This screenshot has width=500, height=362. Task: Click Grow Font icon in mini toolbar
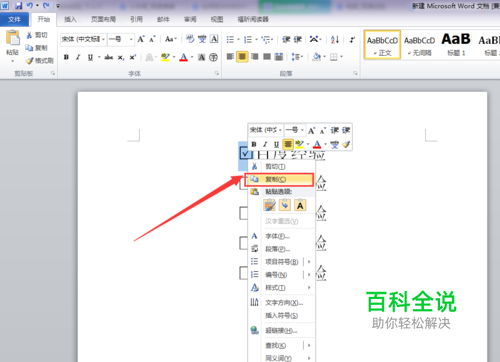coord(311,130)
